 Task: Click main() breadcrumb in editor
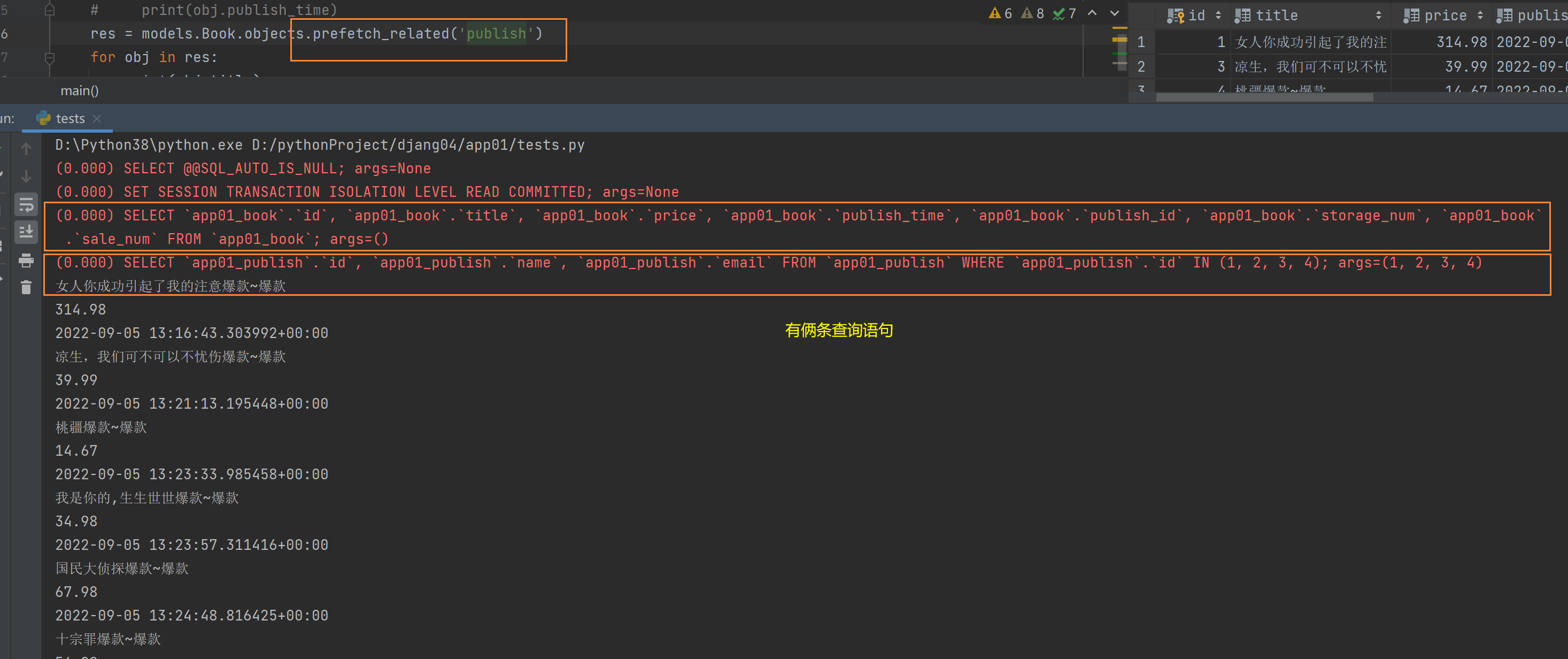[x=79, y=91]
